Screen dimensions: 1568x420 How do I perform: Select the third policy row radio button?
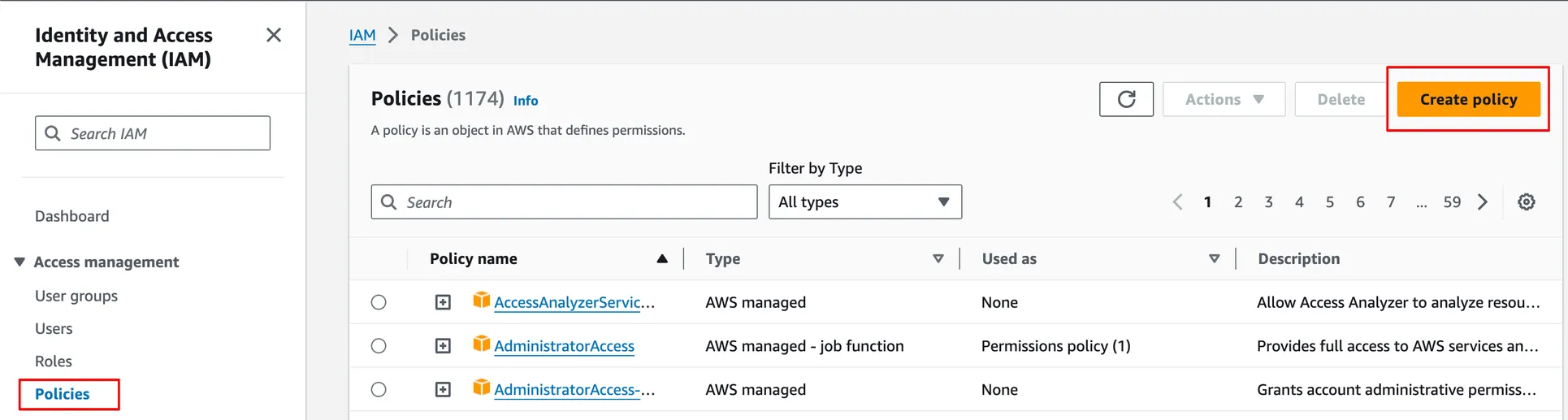379,390
